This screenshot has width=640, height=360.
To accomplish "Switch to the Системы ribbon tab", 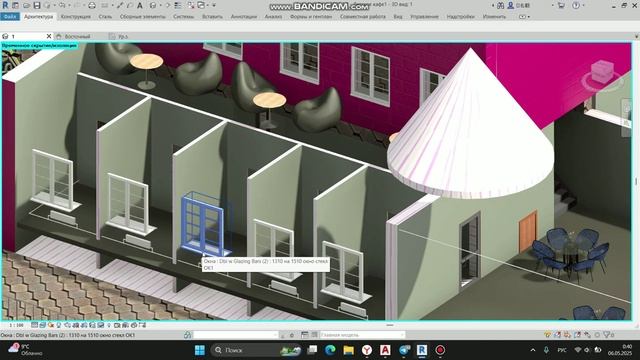I will tap(184, 17).
